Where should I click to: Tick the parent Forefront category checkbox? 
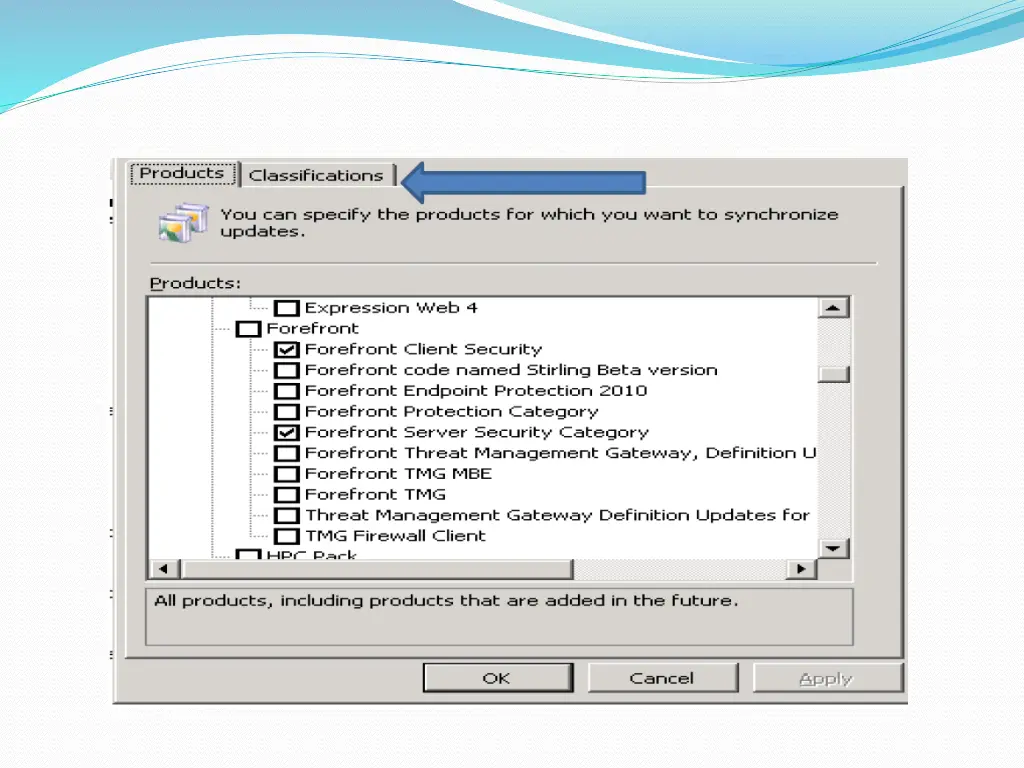click(248, 328)
